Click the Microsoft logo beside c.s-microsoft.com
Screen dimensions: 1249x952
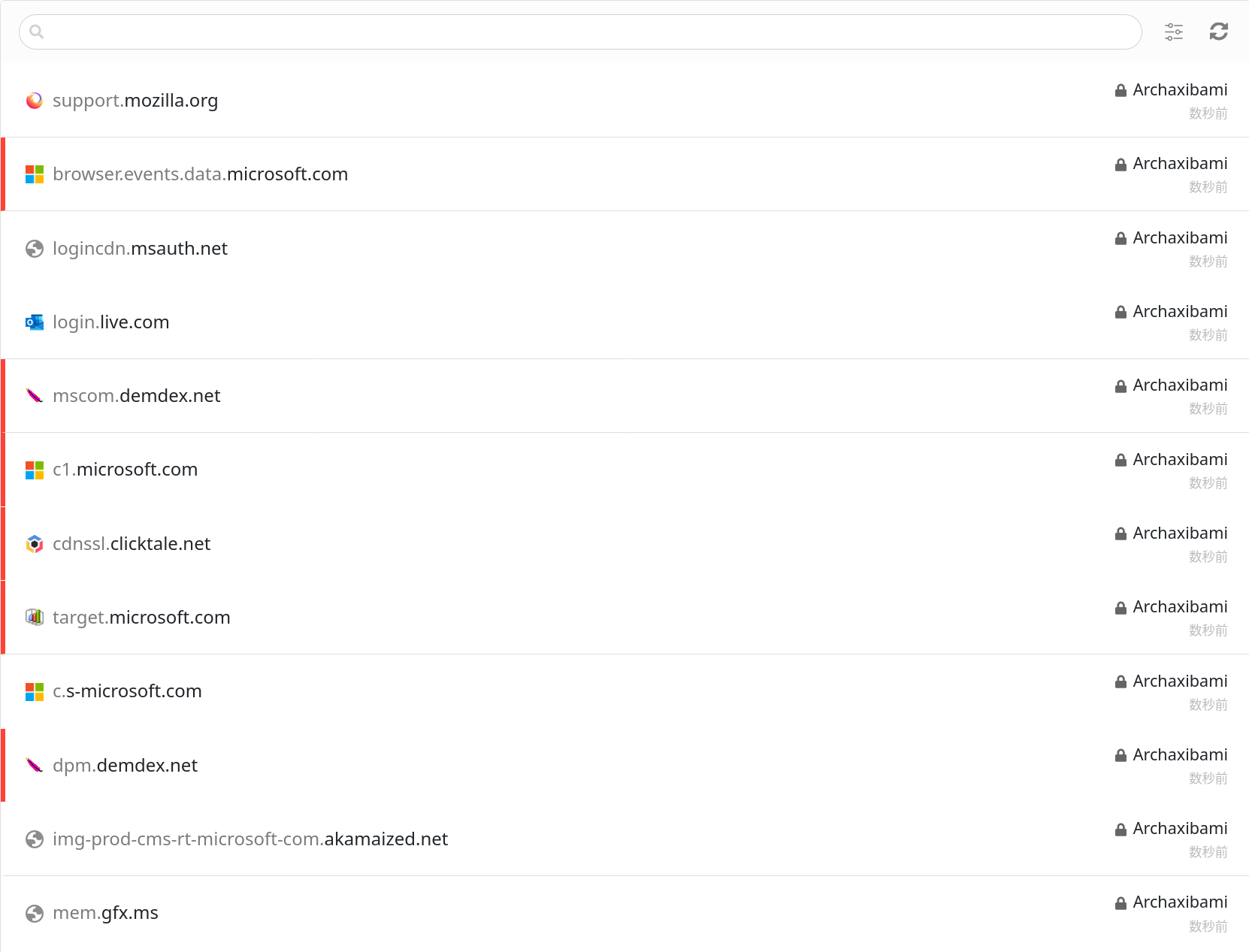pyautogui.click(x=35, y=691)
